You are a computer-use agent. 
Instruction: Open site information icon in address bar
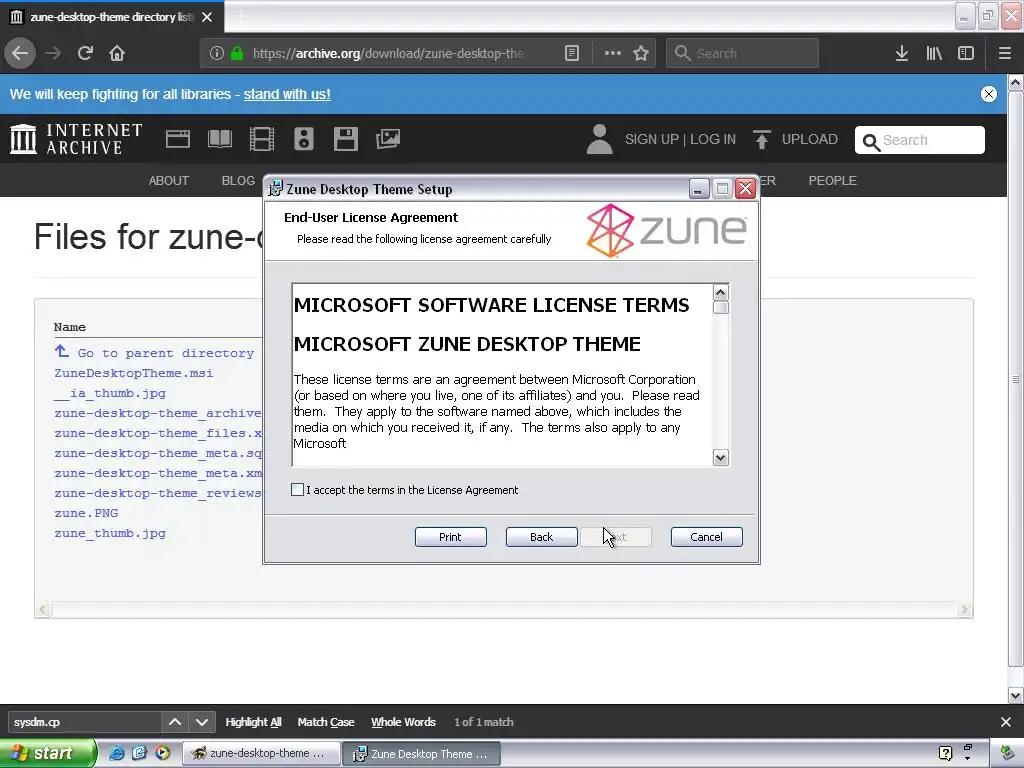point(217,53)
